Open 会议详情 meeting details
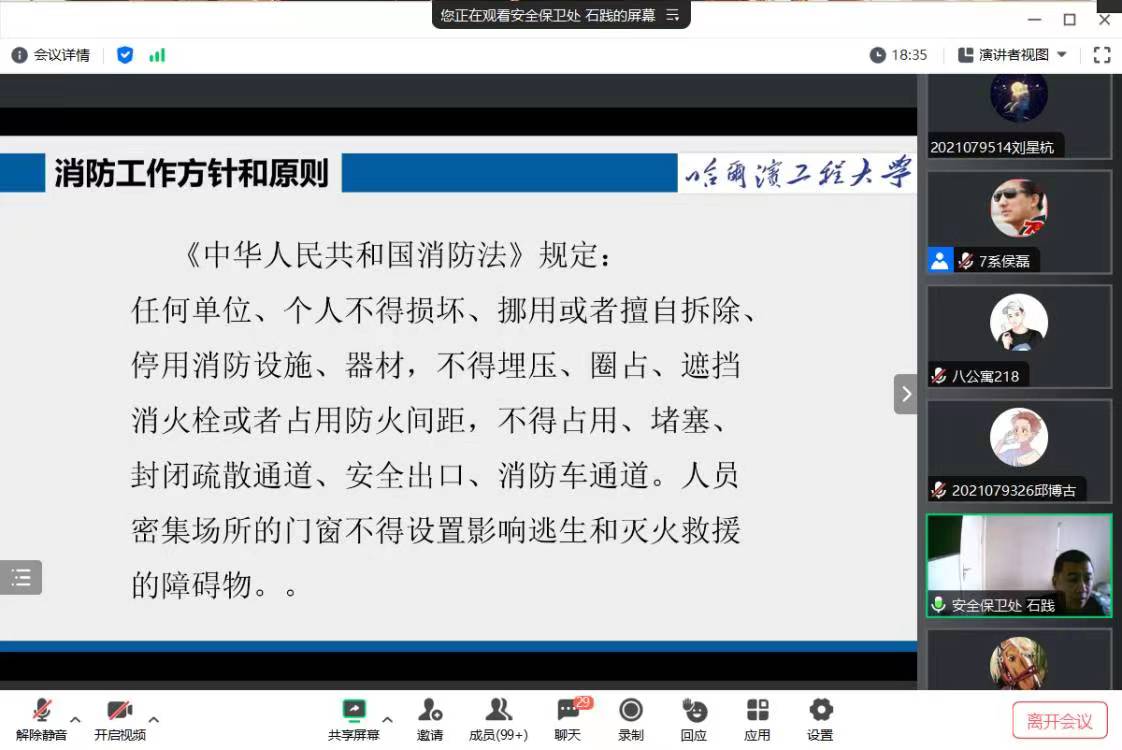Viewport: 1122px width, 750px height. 51,55
